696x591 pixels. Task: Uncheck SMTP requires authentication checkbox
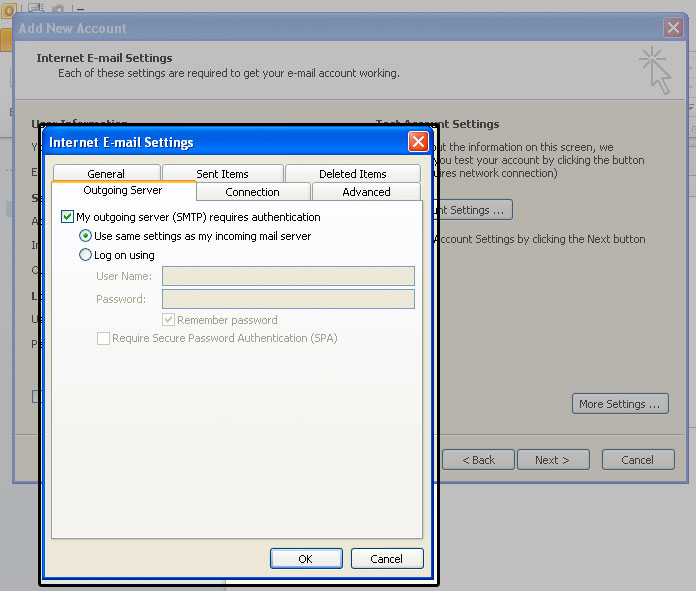[68, 217]
